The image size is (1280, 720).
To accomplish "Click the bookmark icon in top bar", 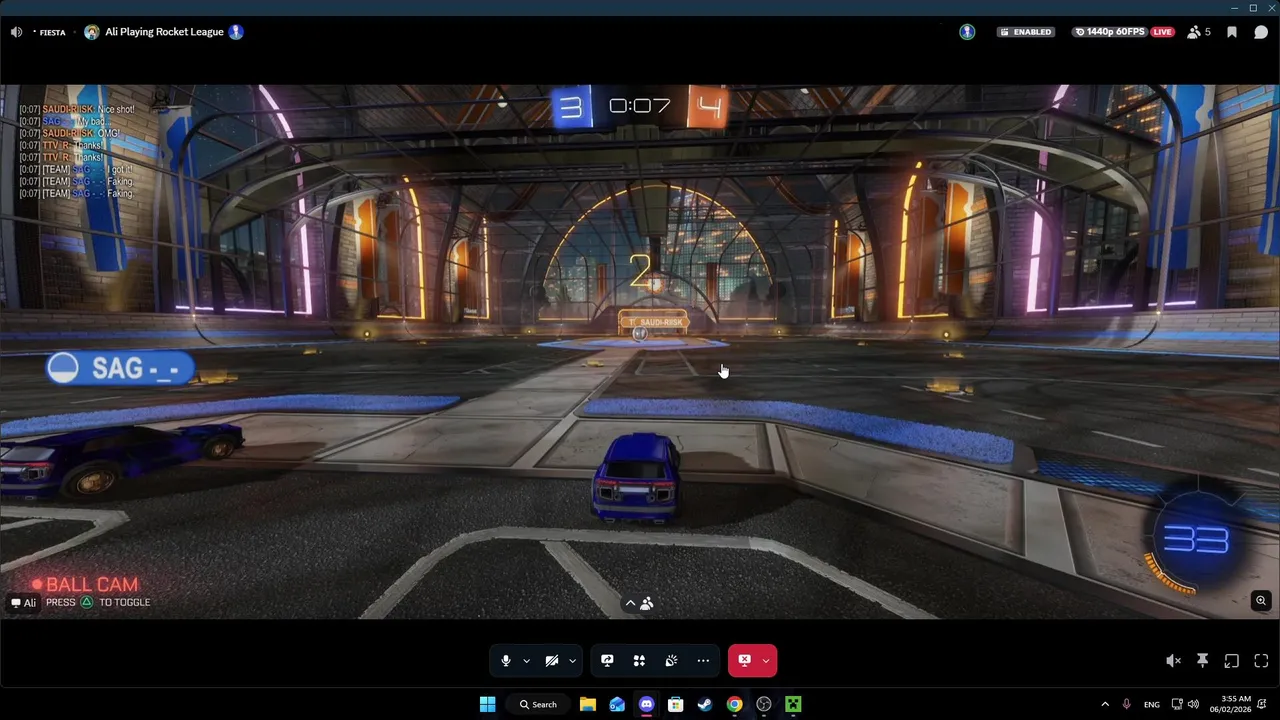I will [x=1232, y=32].
